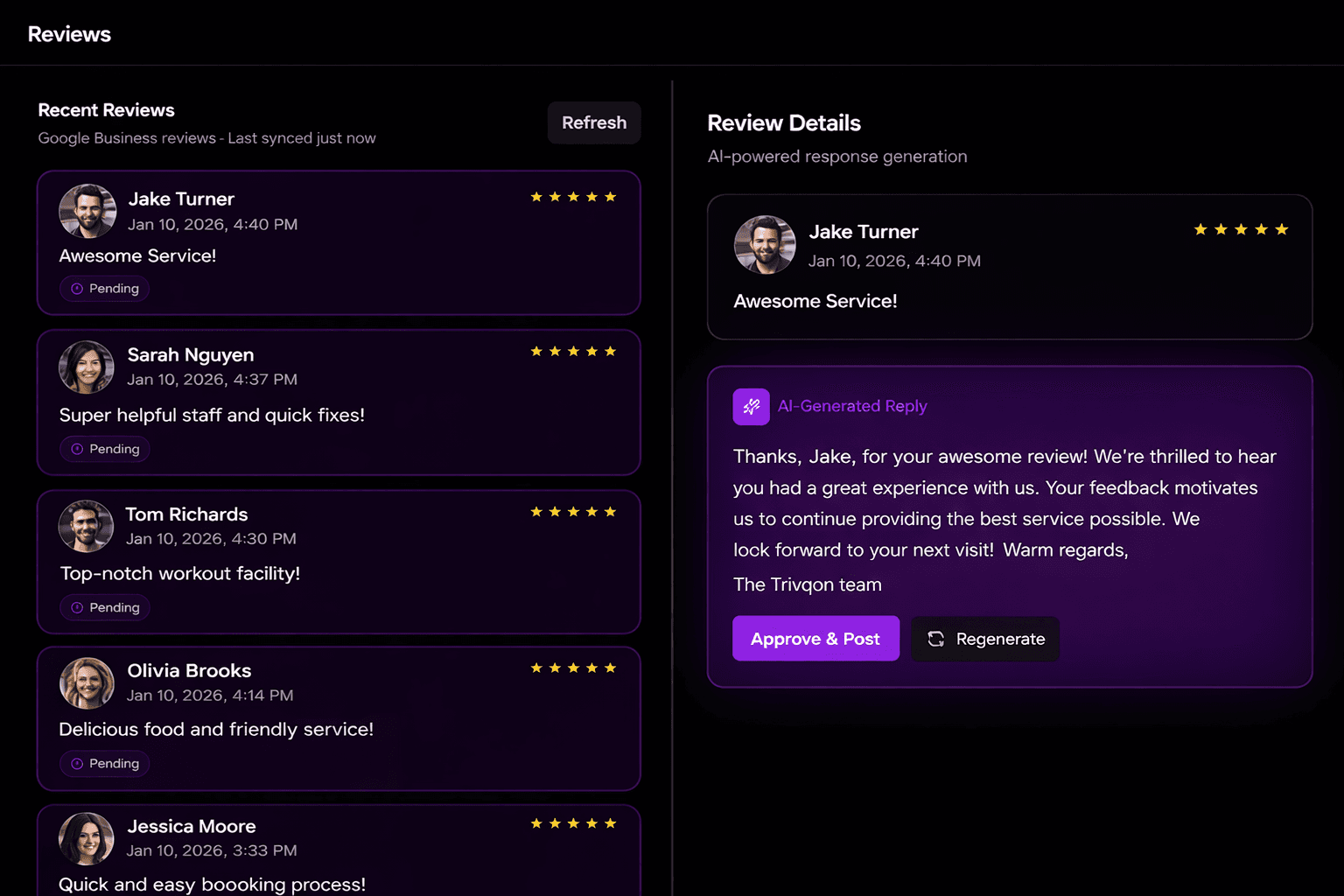Click the clock icon in Olivia Brooks' Pending badge
This screenshot has width=1344, height=896.
click(77, 764)
